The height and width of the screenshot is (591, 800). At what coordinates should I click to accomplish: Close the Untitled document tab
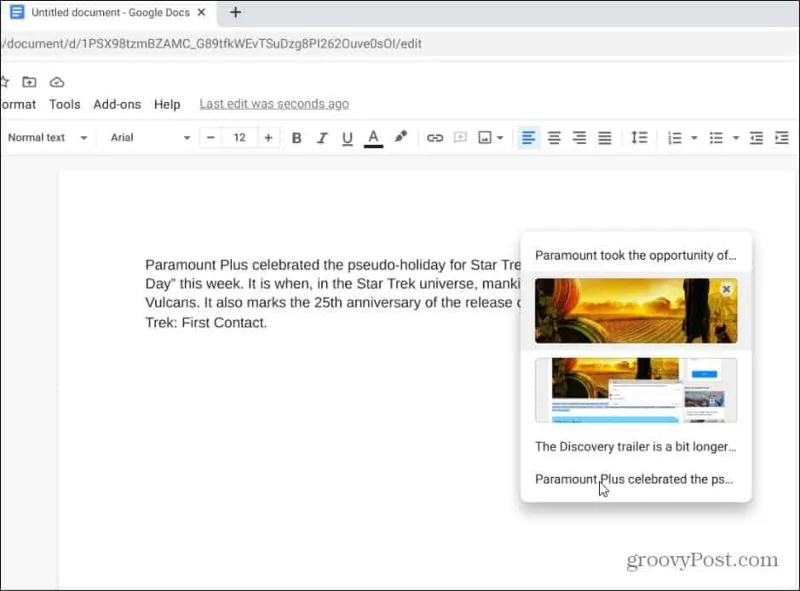(202, 12)
